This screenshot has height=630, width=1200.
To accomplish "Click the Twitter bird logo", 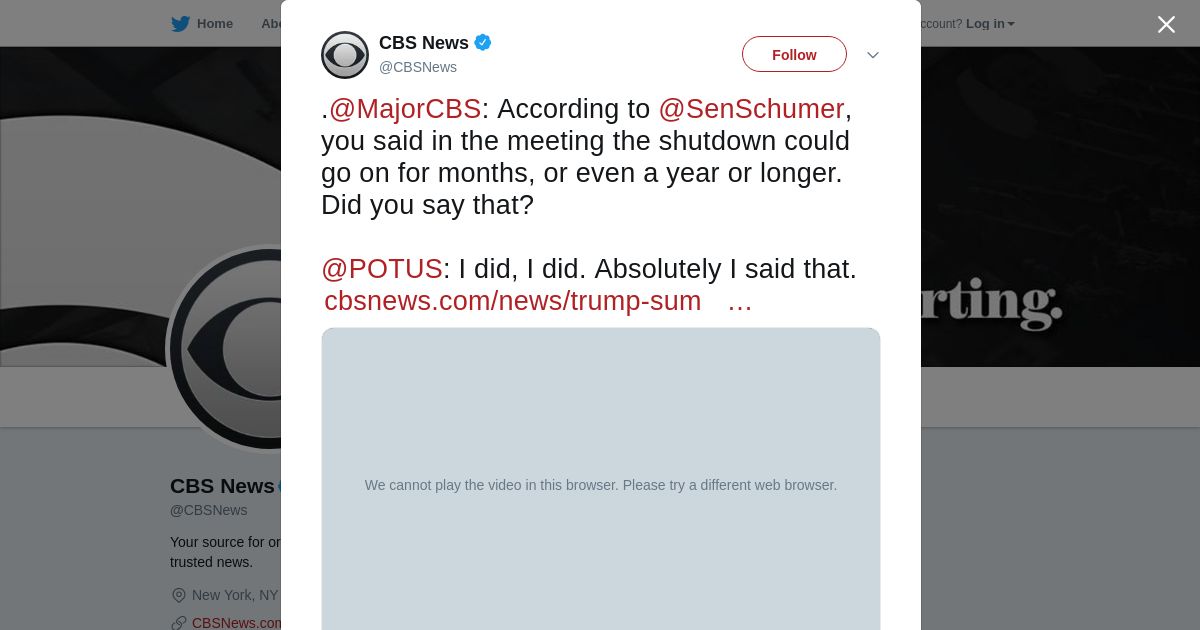I will 180,24.
